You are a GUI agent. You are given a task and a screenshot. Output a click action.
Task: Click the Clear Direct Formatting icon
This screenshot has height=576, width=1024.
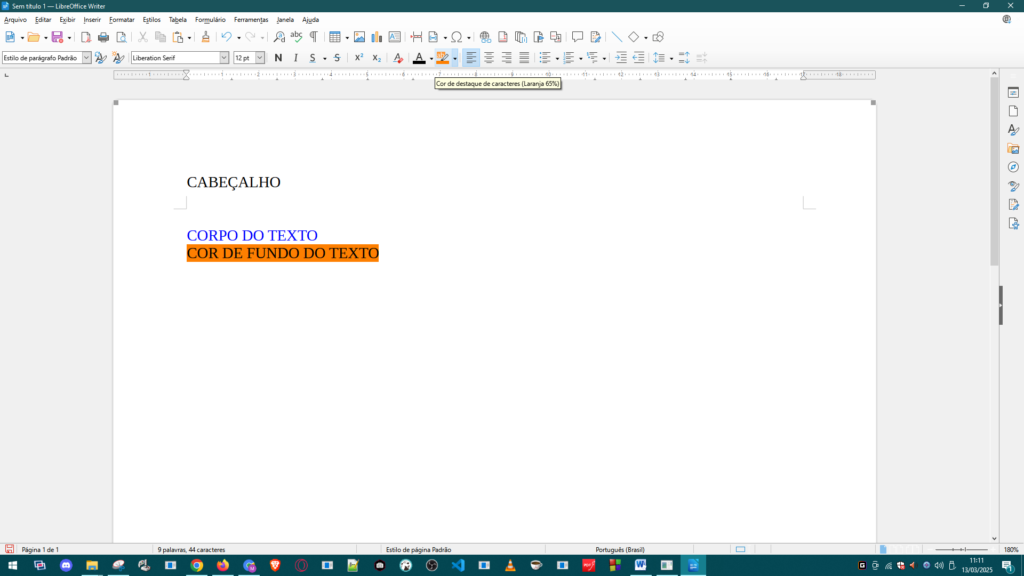[398, 58]
